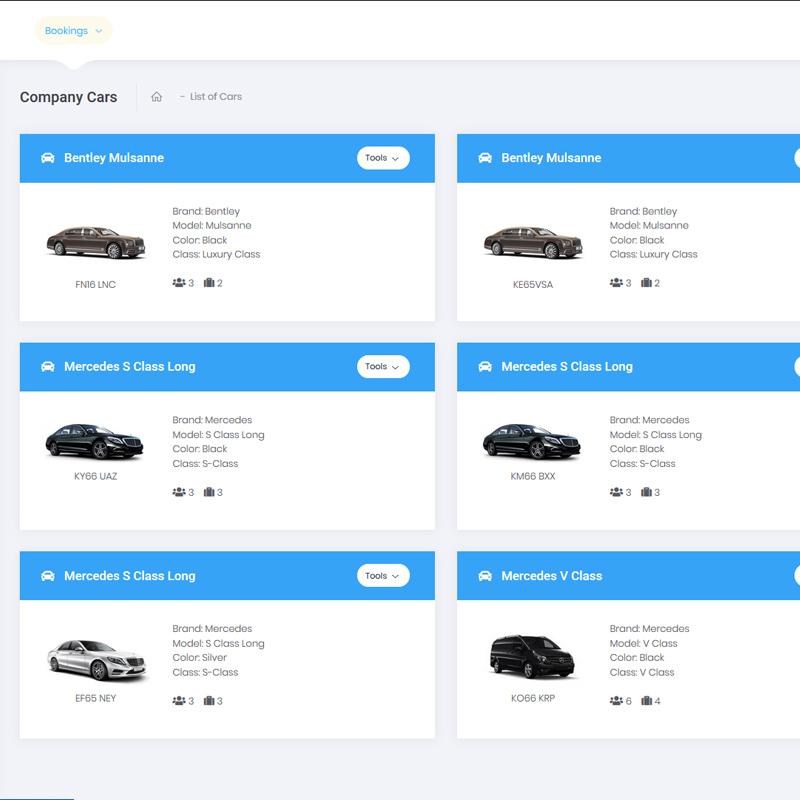The image size is (800, 800).
Task: Select the Bentley photo above plate KE65VSA
Action: (533, 242)
